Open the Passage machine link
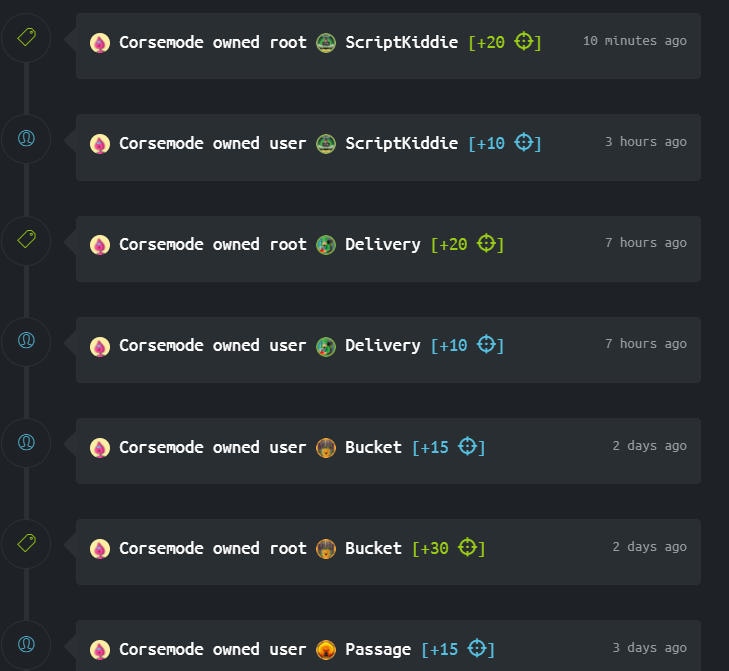This screenshot has width=729, height=671. 378,650
